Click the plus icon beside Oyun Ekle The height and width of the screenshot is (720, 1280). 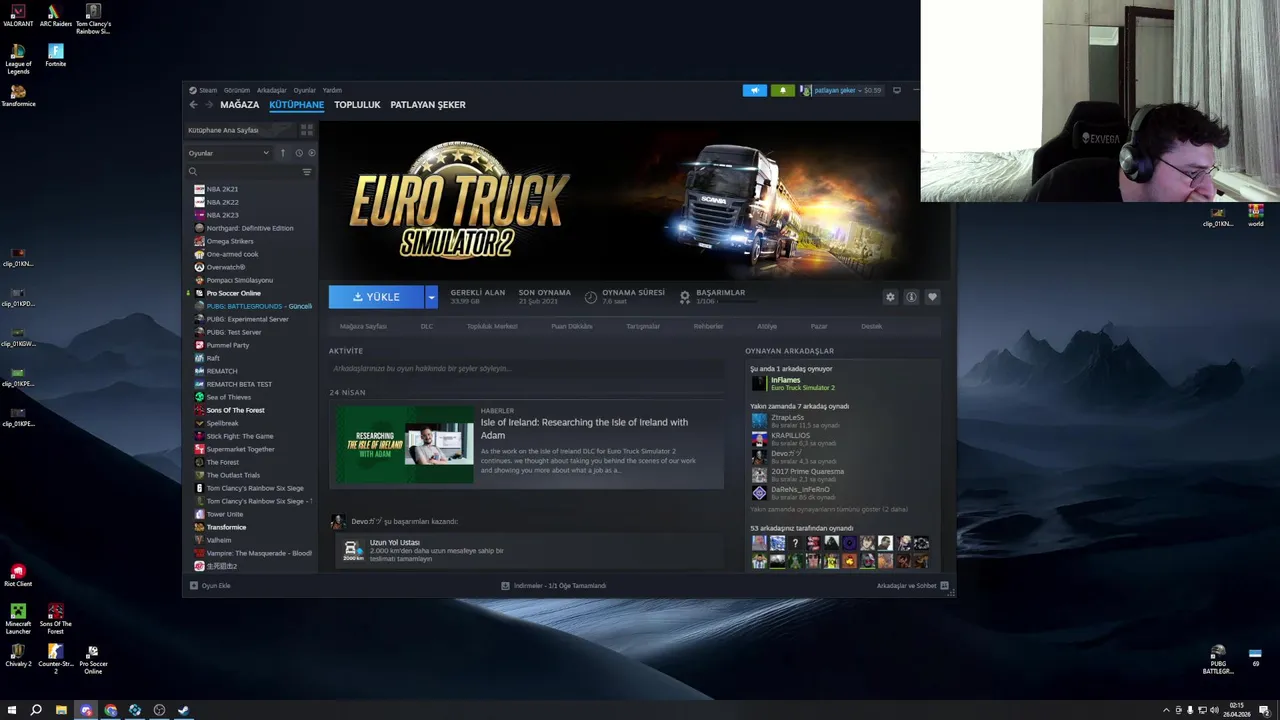[x=193, y=586]
